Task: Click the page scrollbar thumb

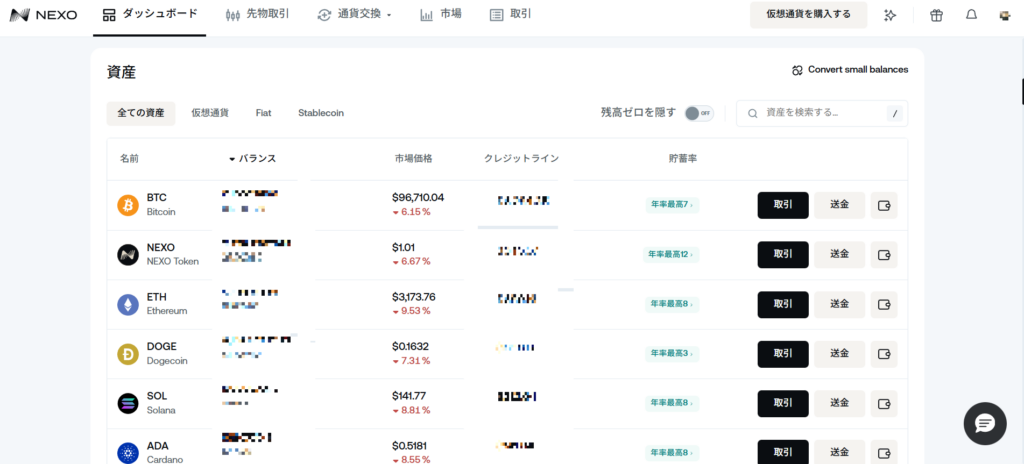Action: click(x=1022, y=91)
